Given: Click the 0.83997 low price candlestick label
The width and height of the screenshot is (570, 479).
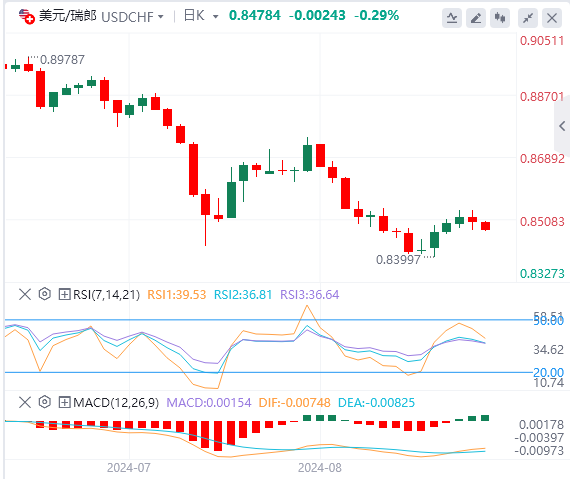Looking at the screenshot, I should pos(398,260).
